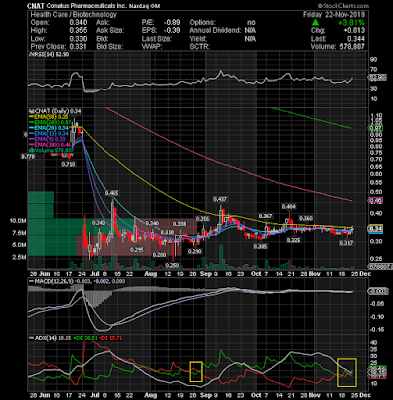
Task: Click the 0.367 price label near Oct 7
Action: pos(265,216)
